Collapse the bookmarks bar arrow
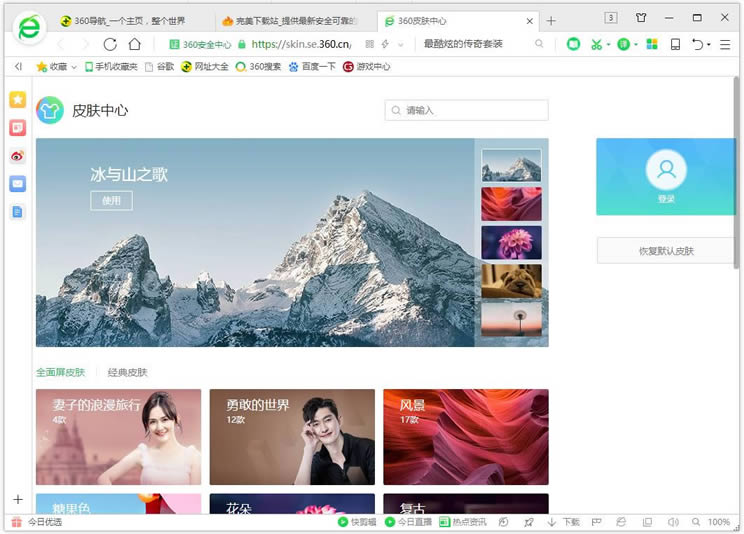The height and width of the screenshot is (534, 744). (18, 66)
